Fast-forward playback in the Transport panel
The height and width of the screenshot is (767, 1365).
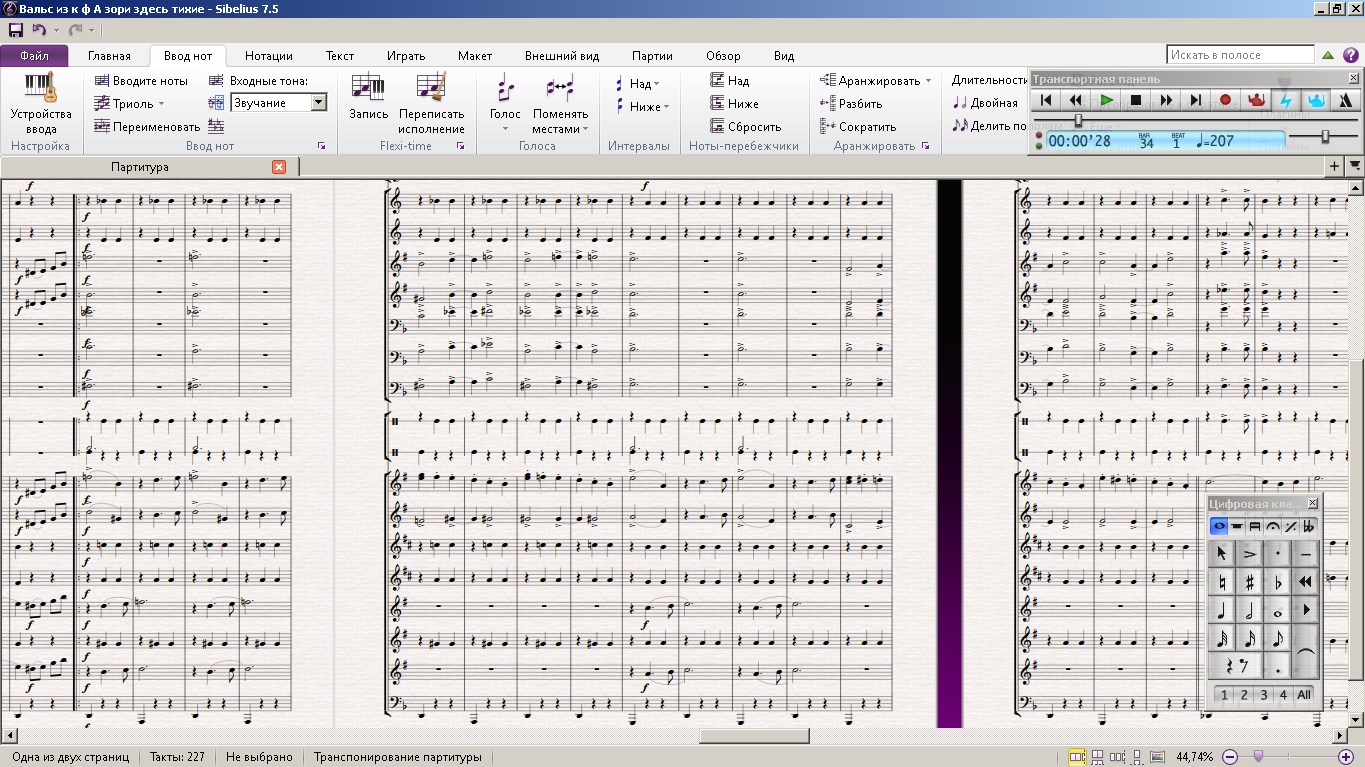(x=1166, y=100)
